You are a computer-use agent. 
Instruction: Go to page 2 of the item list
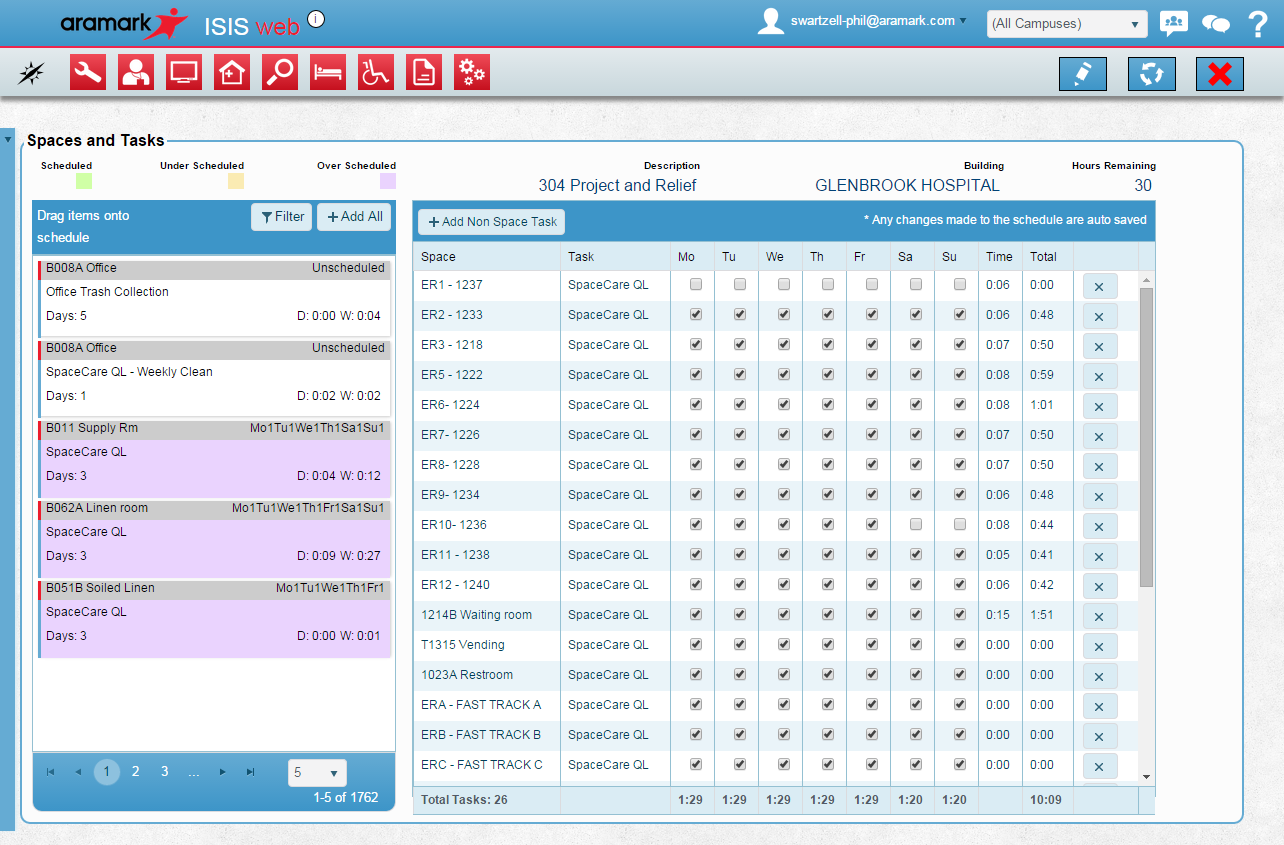pyautogui.click(x=136, y=772)
